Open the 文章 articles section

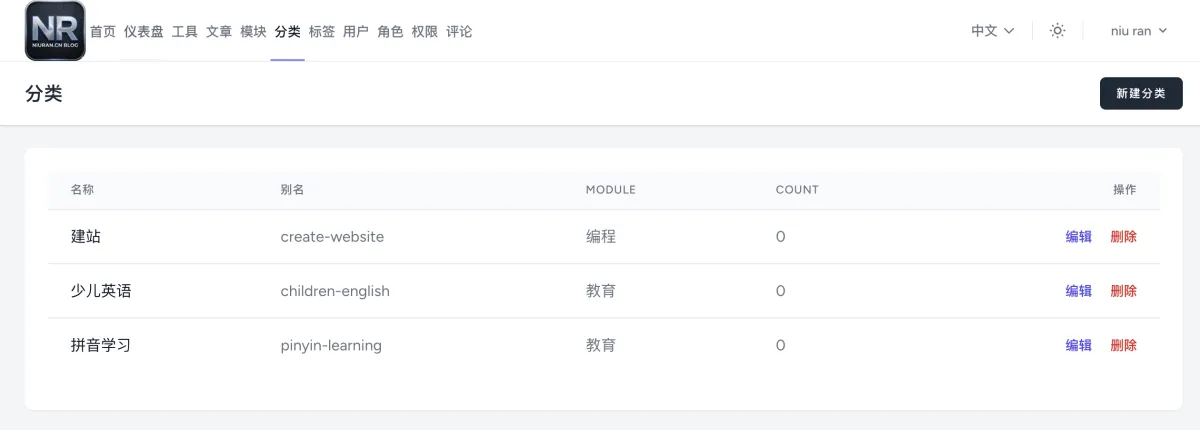(x=219, y=31)
